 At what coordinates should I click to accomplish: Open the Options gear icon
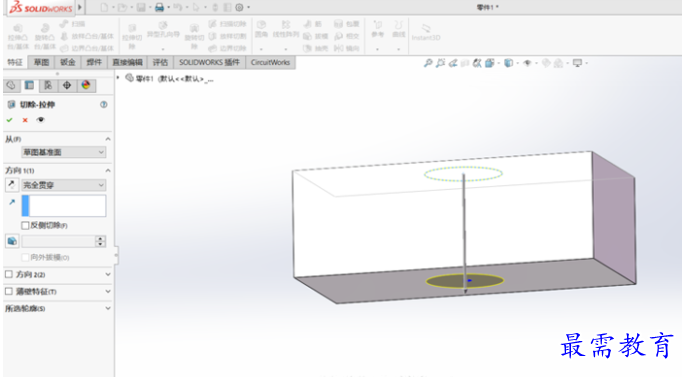tap(239, 7)
